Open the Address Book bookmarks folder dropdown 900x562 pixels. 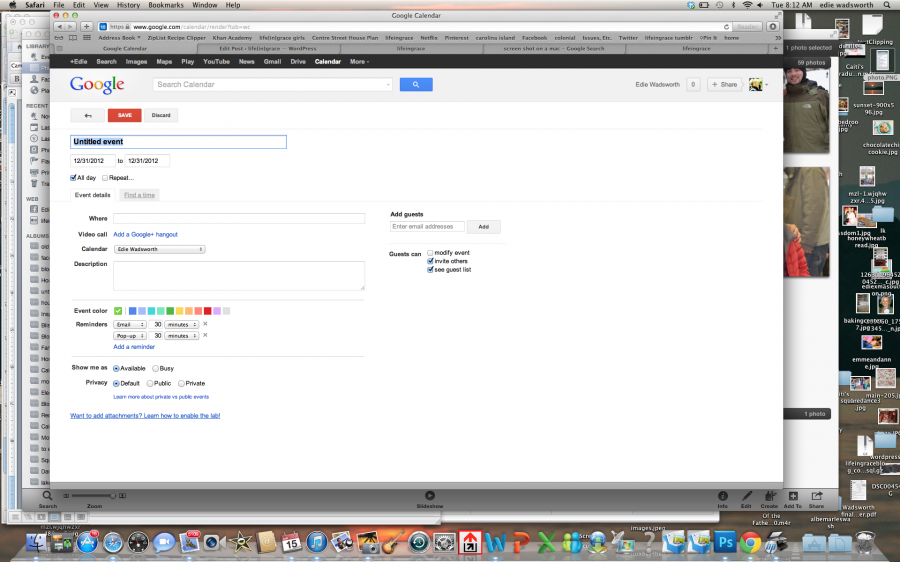[x=119, y=38]
